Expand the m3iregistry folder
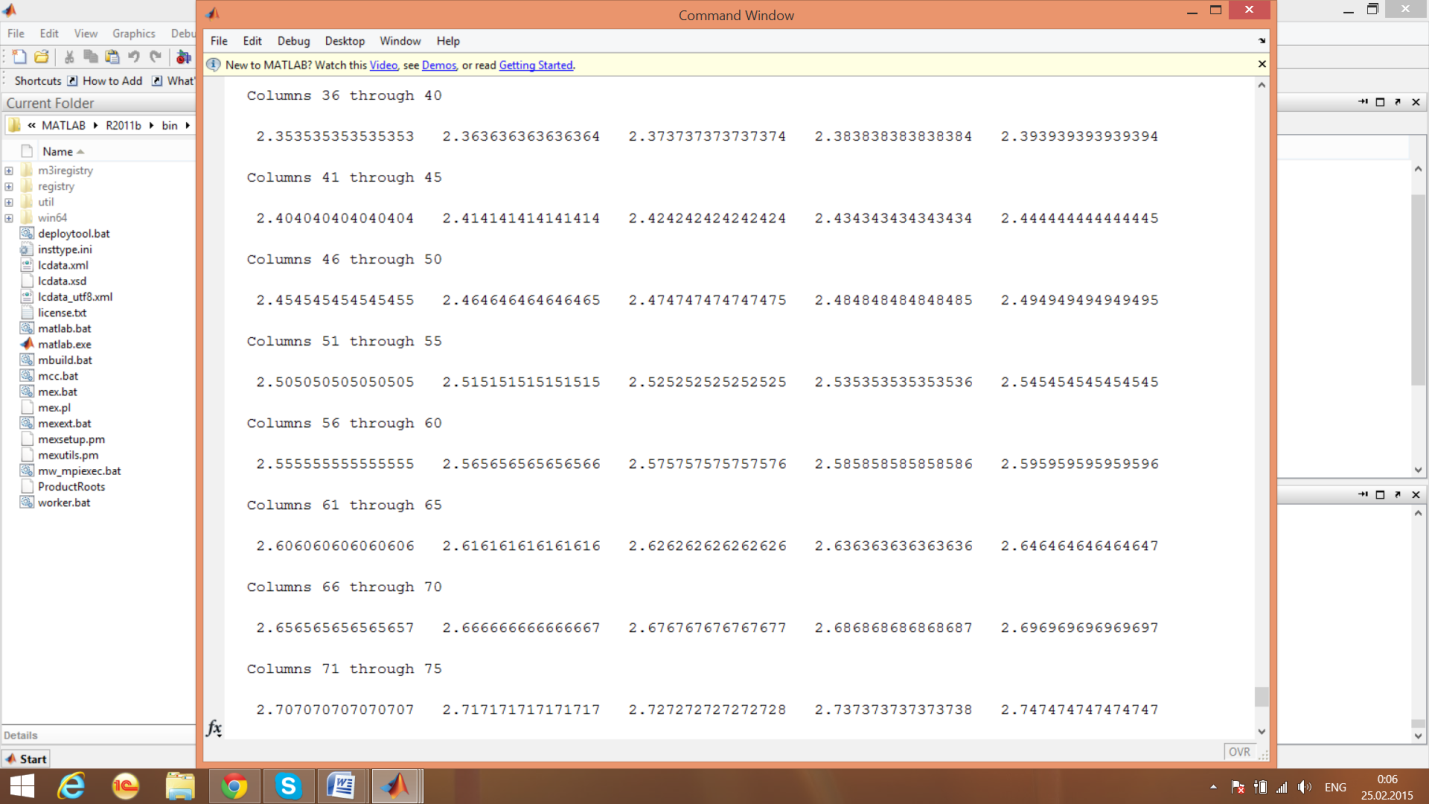Viewport: 1429px width, 804px height. [9, 171]
